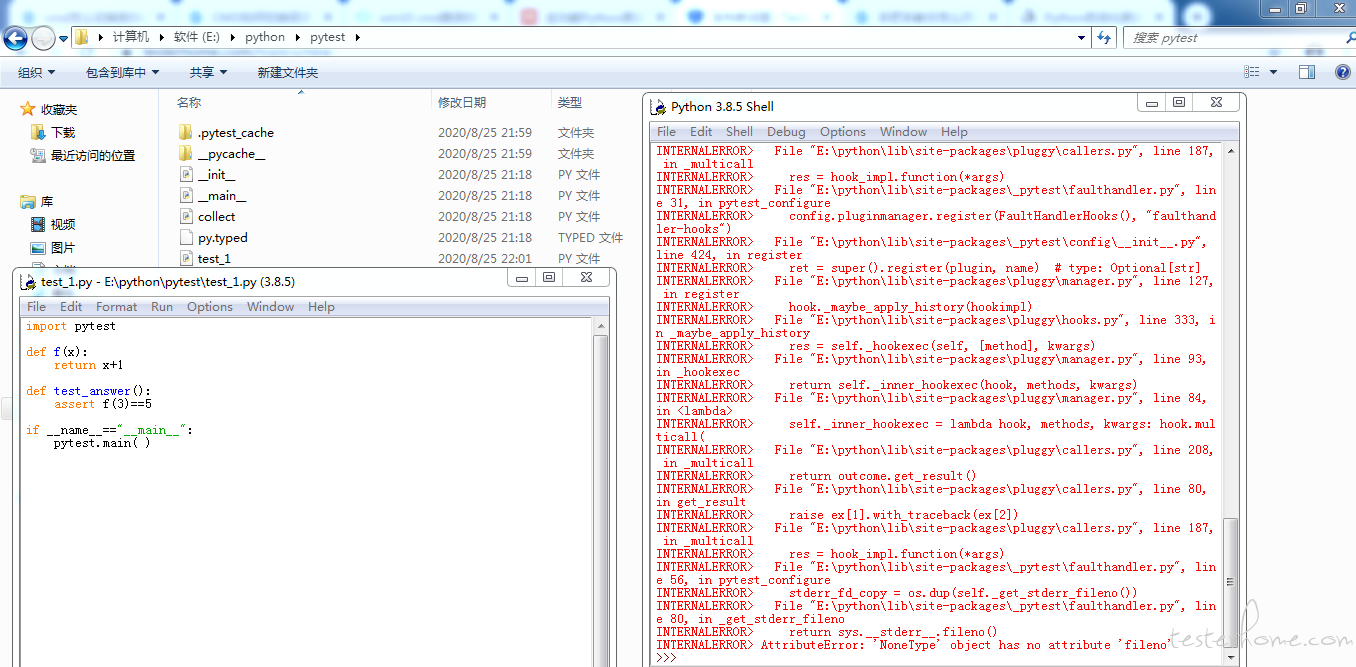
Task: Maximize the Python 3.8.5 Shell window
Action: coord(1179,102)
